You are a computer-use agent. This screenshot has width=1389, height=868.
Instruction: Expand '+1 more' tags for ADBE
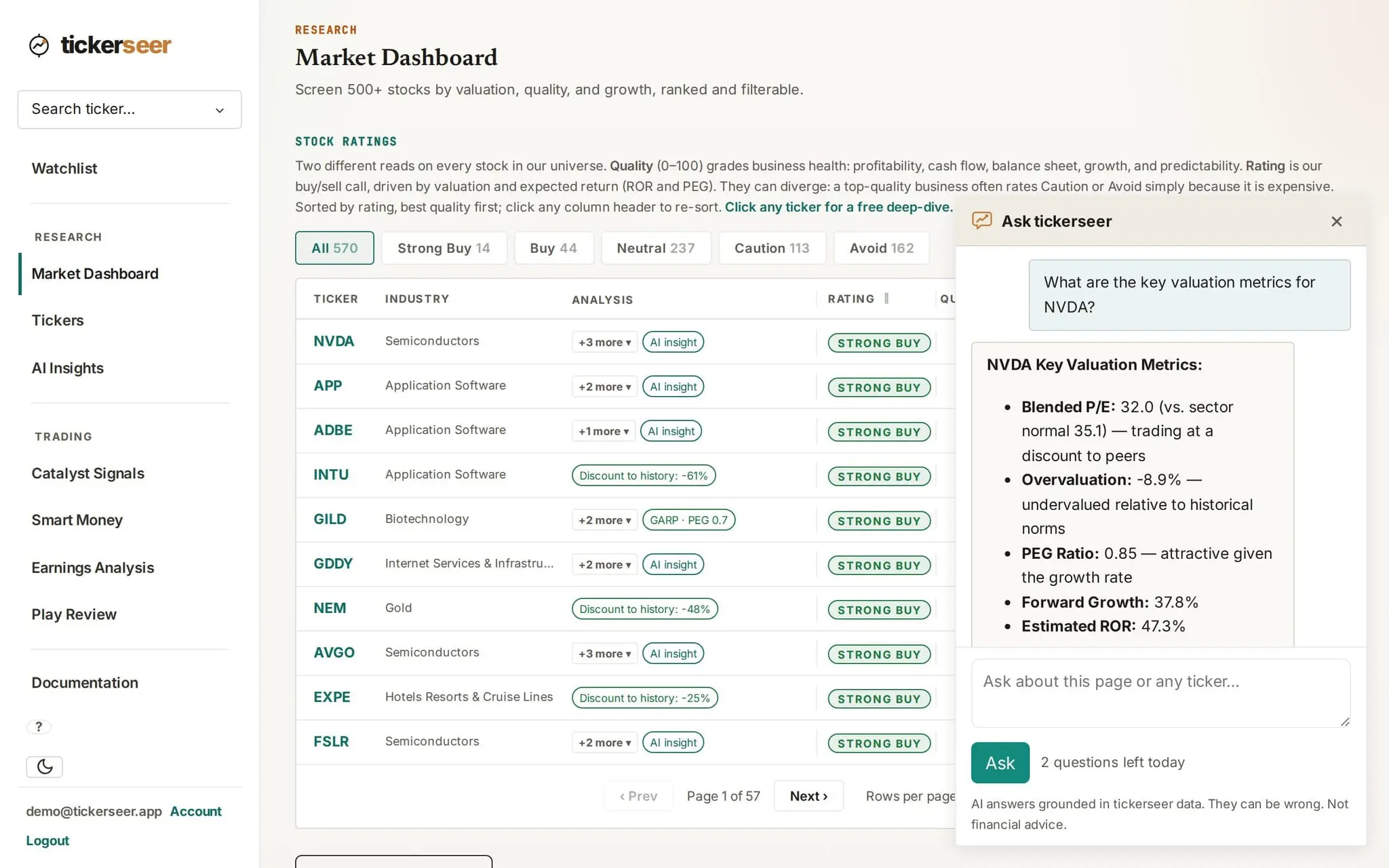click(x=604, y=431)
